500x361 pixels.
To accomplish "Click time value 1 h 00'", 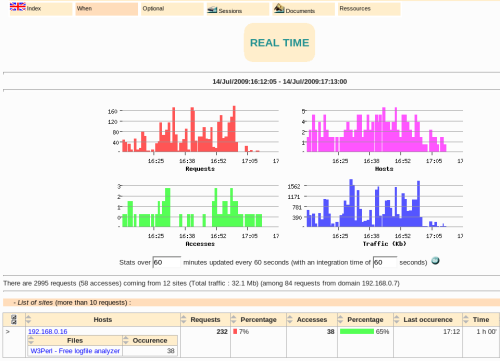I will [x=487, y=332].
